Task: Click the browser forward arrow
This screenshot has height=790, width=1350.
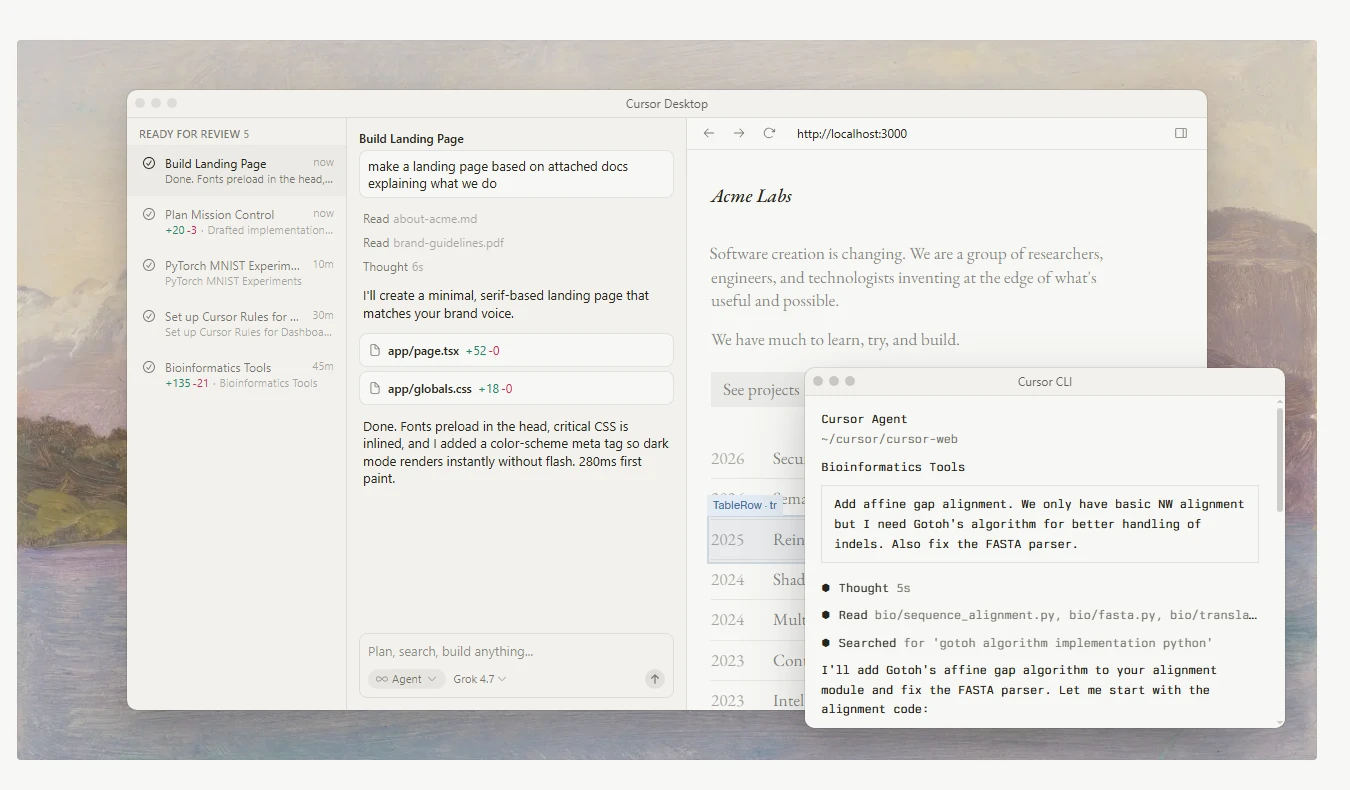Action: coord(739,133)
